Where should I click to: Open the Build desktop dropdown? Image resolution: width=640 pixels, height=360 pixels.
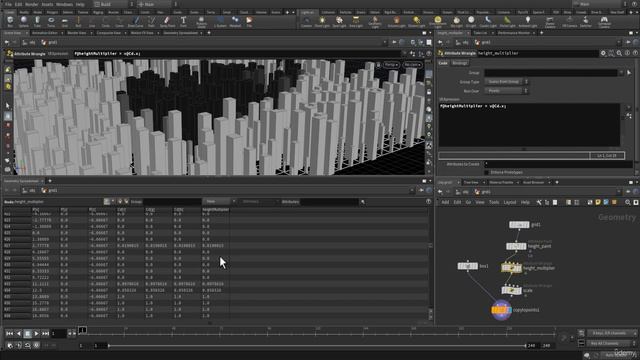coord(113,4)
